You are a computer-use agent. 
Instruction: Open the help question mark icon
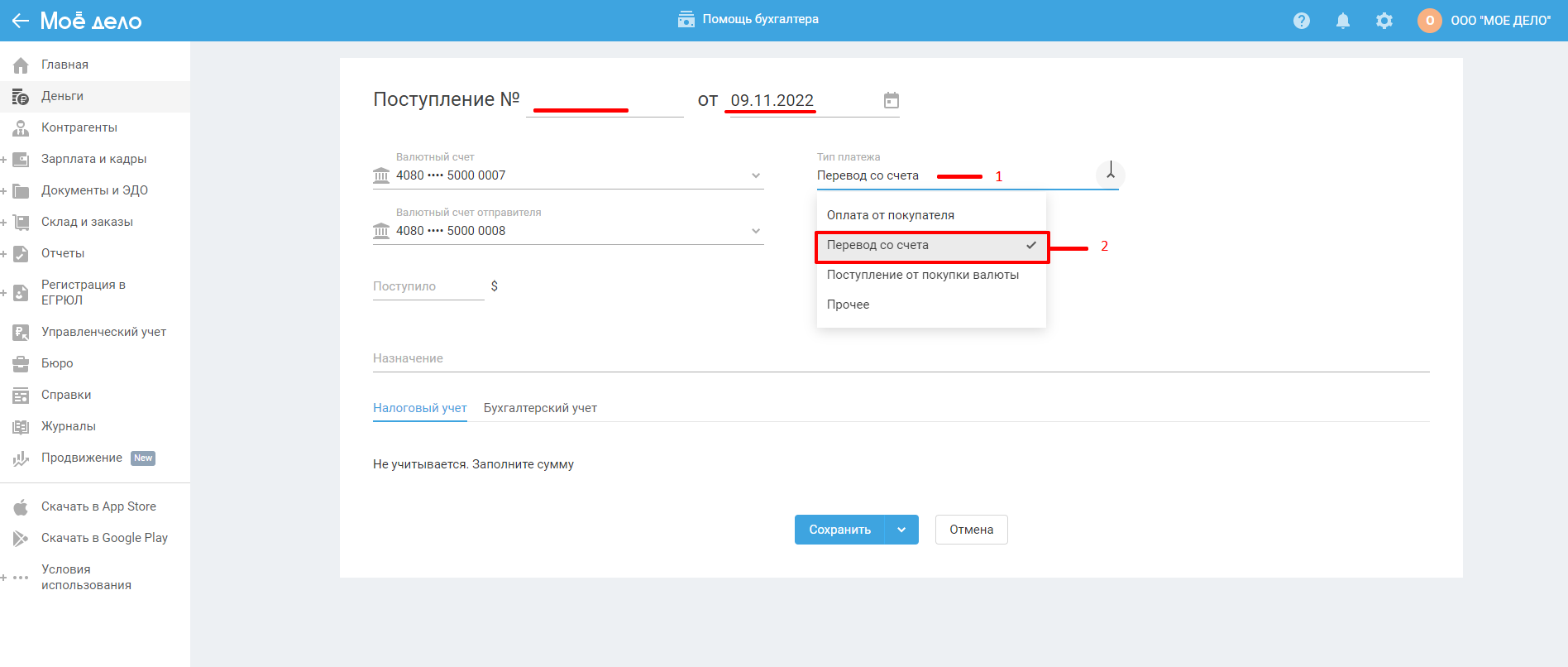pos(1302,21)
